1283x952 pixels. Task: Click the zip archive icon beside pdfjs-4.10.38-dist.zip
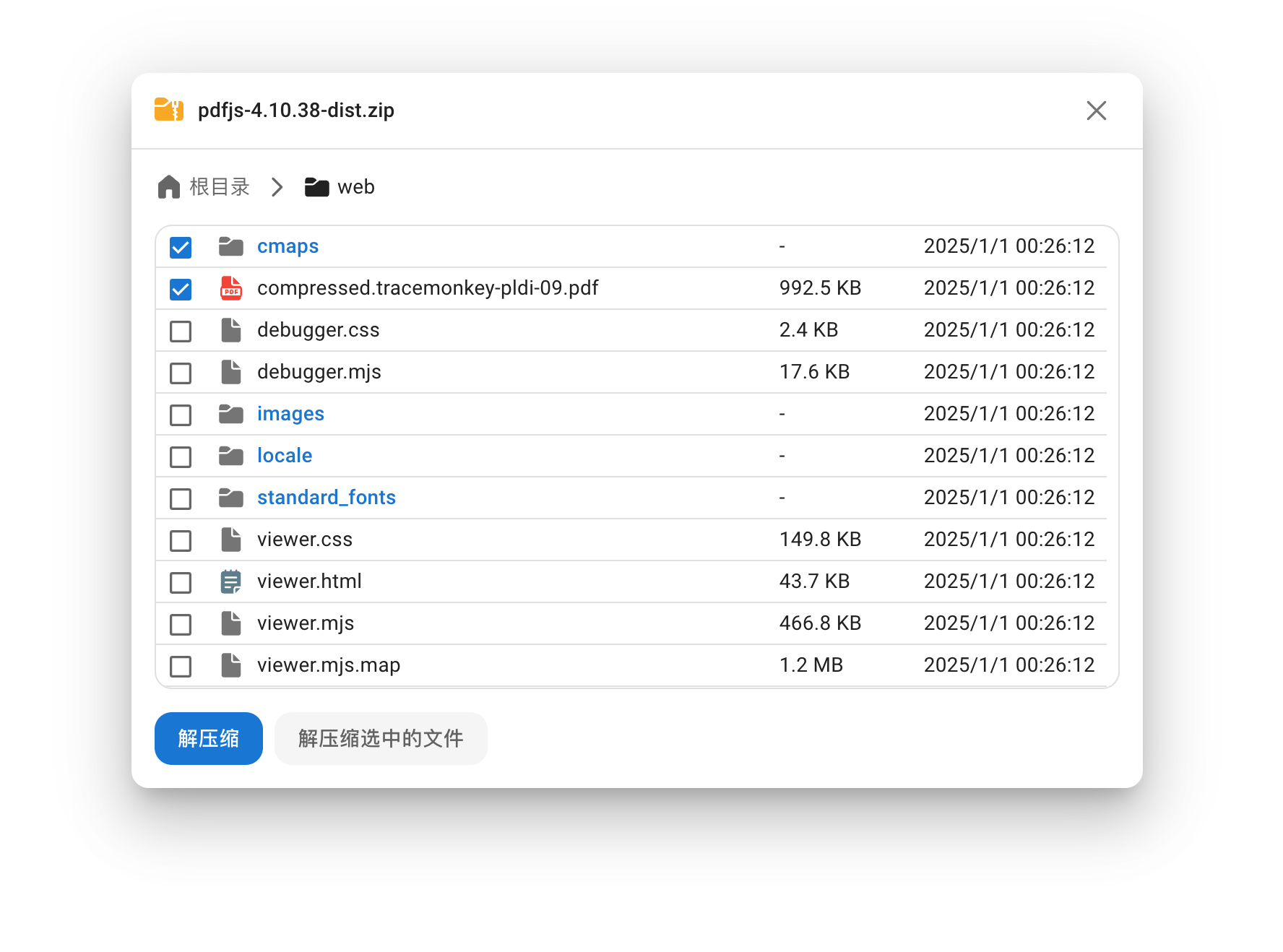pyautogui.click(x=167, y=110)
